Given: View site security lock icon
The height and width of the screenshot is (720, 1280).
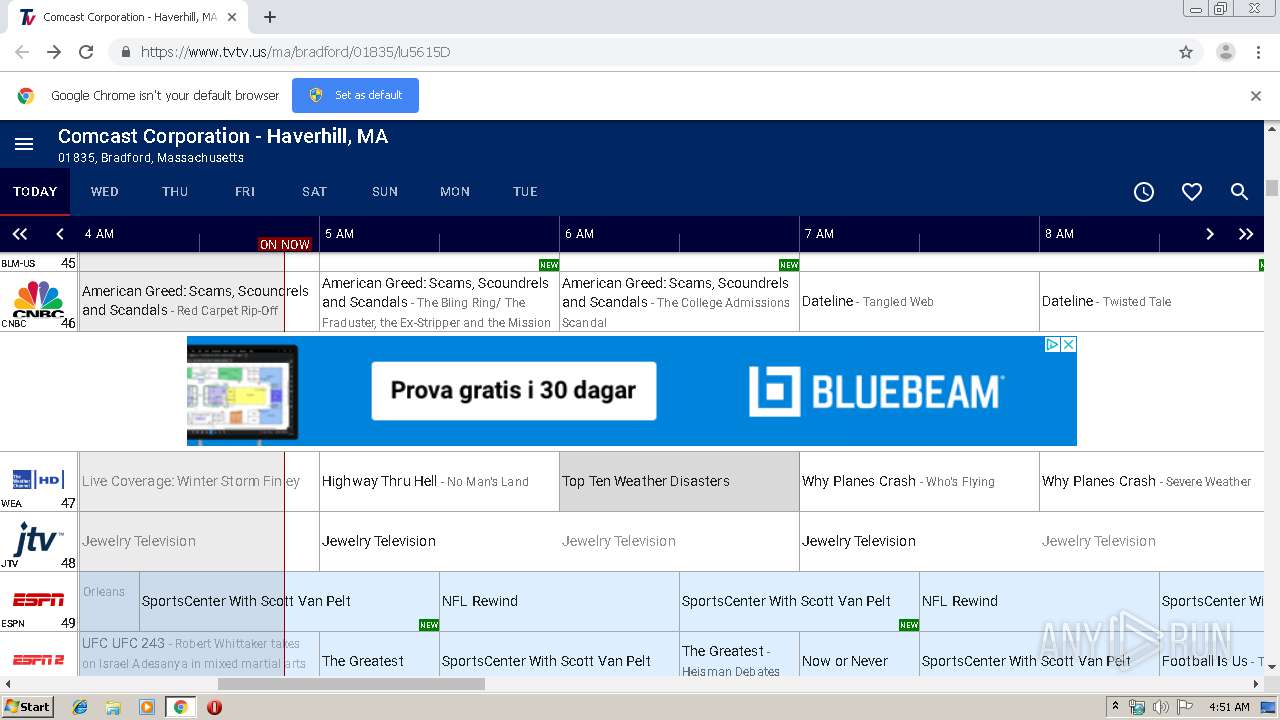Looking at the screenshot, I should coord(125,52).
